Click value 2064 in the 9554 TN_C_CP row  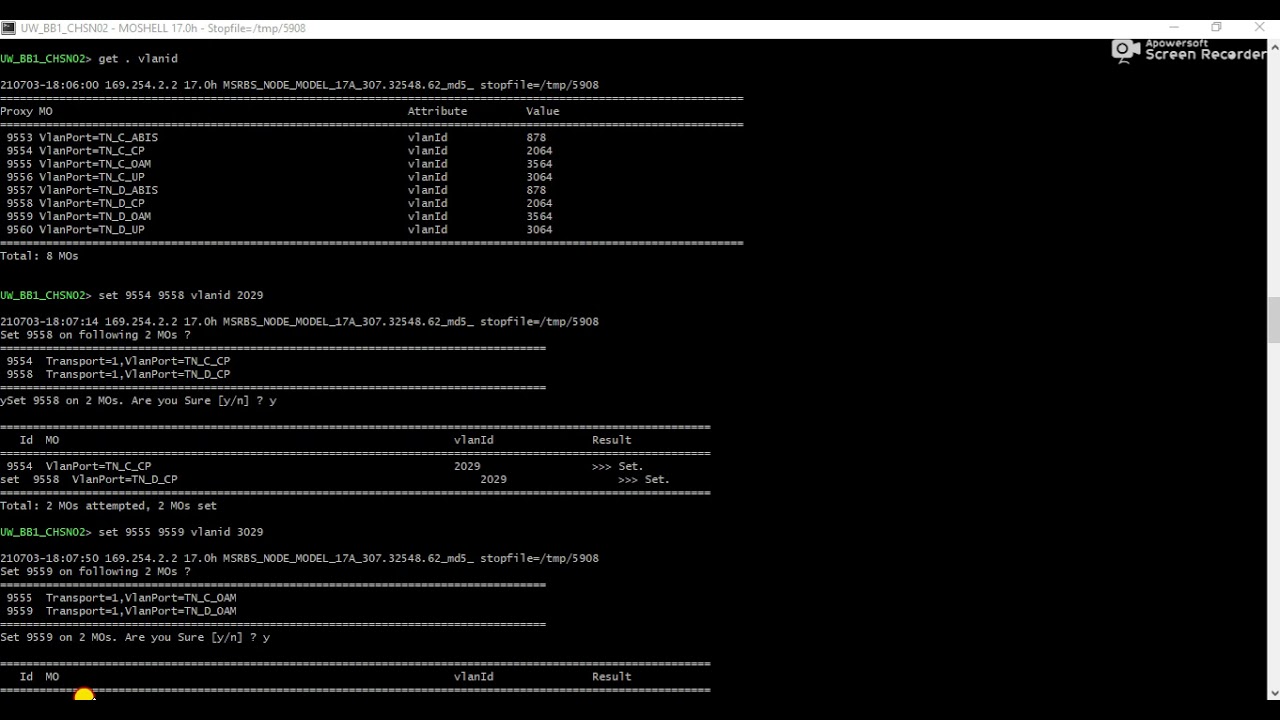539,151
